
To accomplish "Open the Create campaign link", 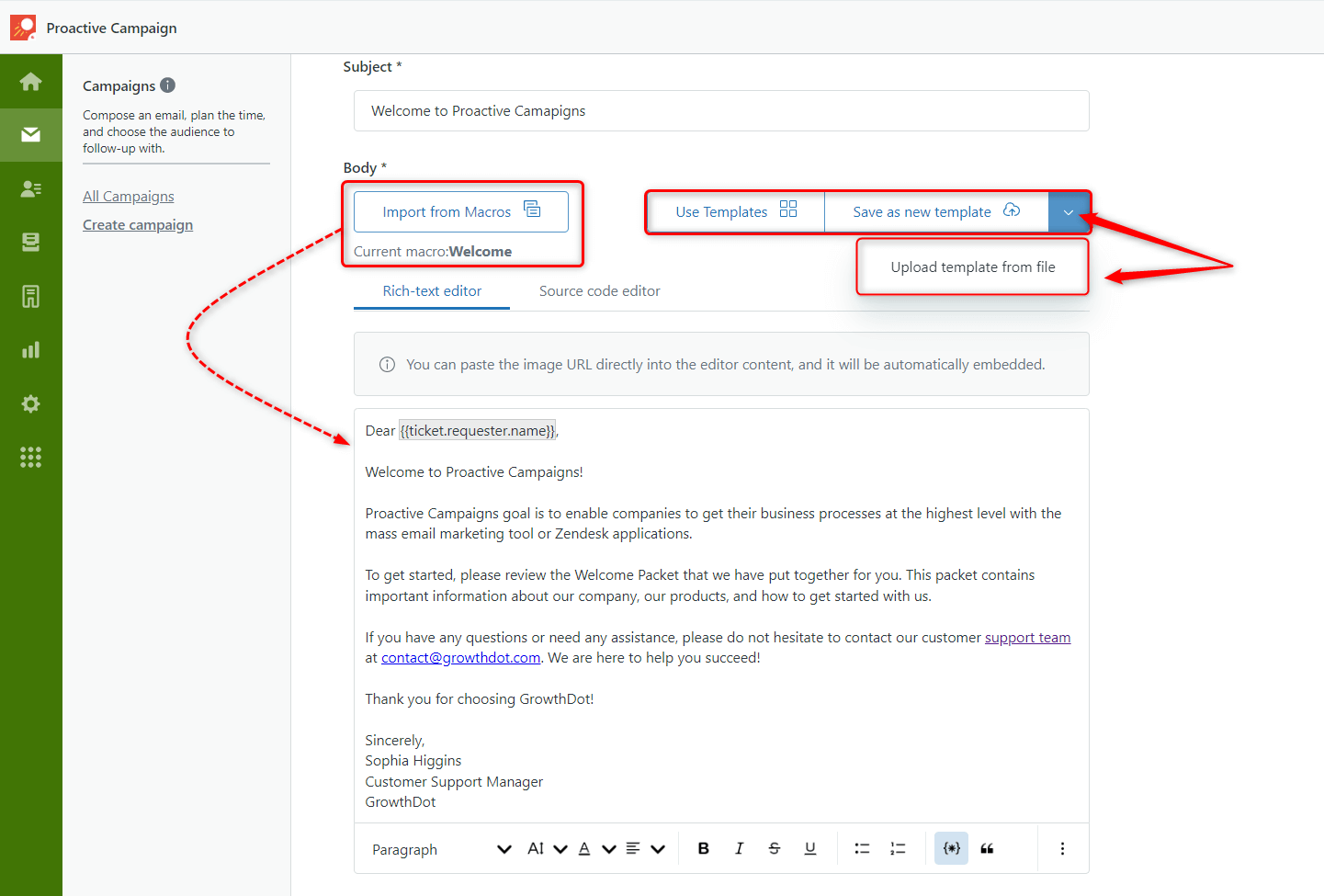I will pos(138,225).
